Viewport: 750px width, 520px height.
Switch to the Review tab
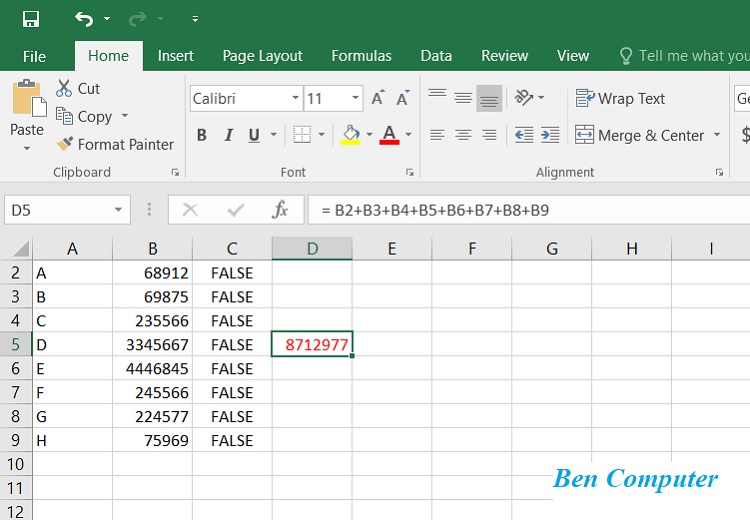[504, 56]
